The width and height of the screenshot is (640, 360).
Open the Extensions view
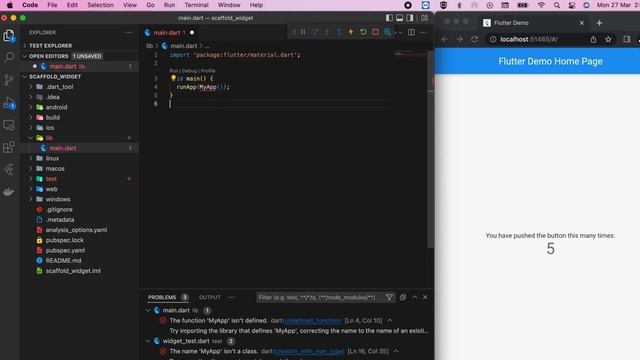click(x=9, y=147)
